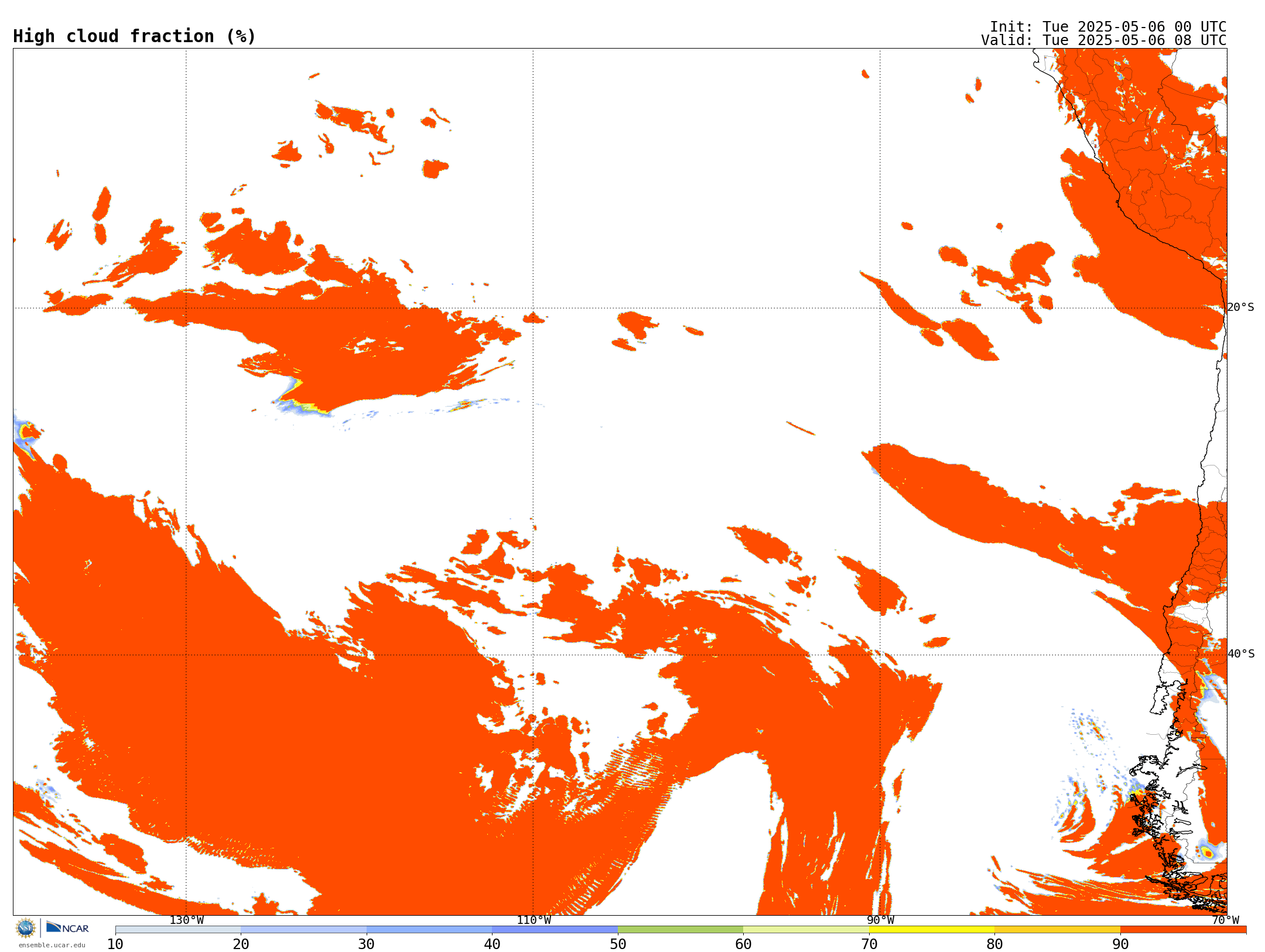The image size is (1265, 952).
Task: Click the colorbar tick label 80
Action: (x=994, y=944)
